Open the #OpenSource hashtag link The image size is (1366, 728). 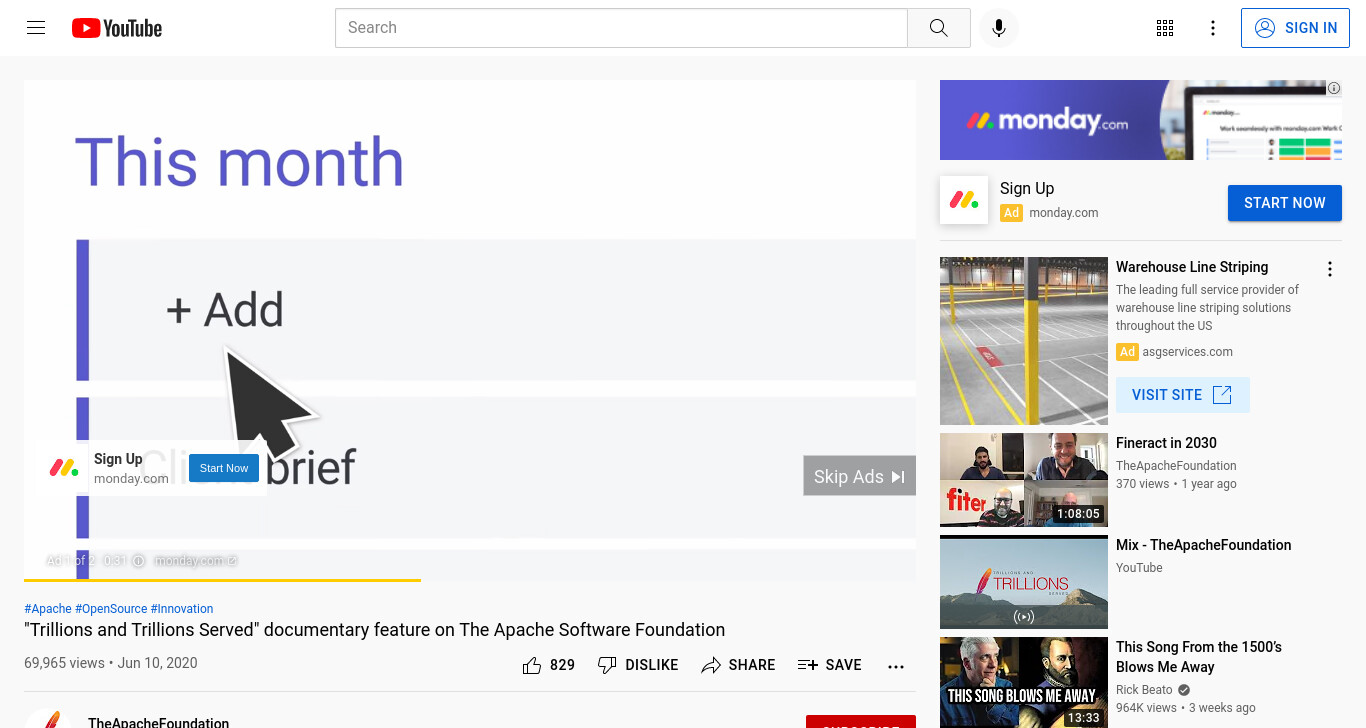[x=111, y=609]
